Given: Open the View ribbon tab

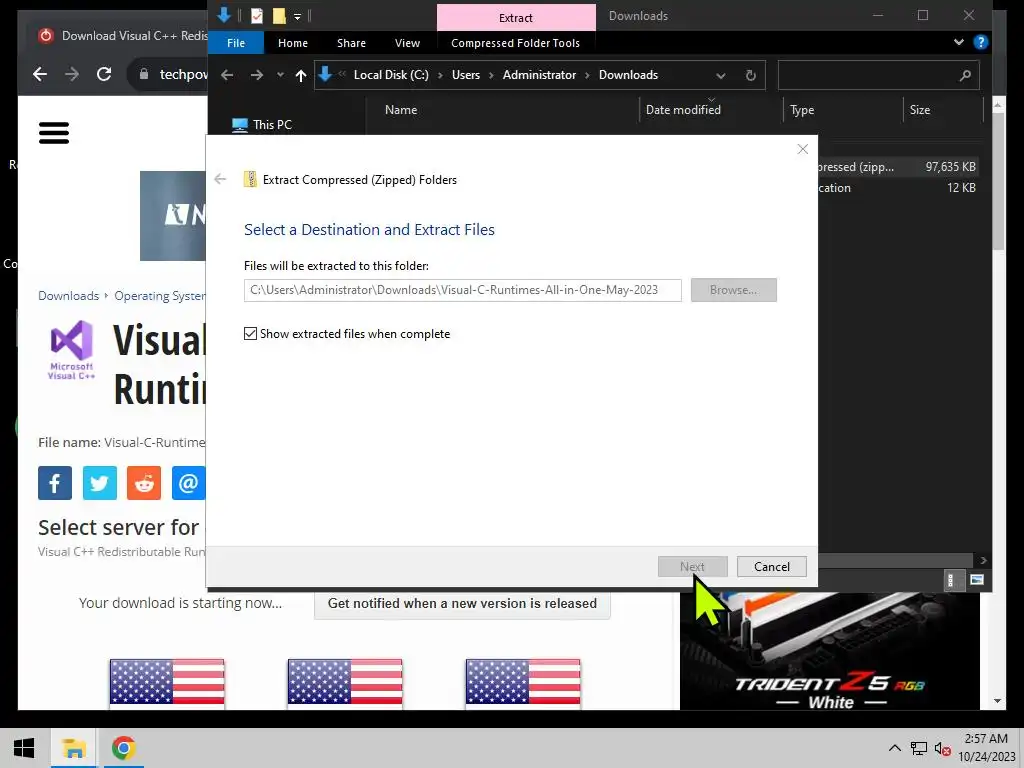Looking at the screenshot, I should 408,43.
